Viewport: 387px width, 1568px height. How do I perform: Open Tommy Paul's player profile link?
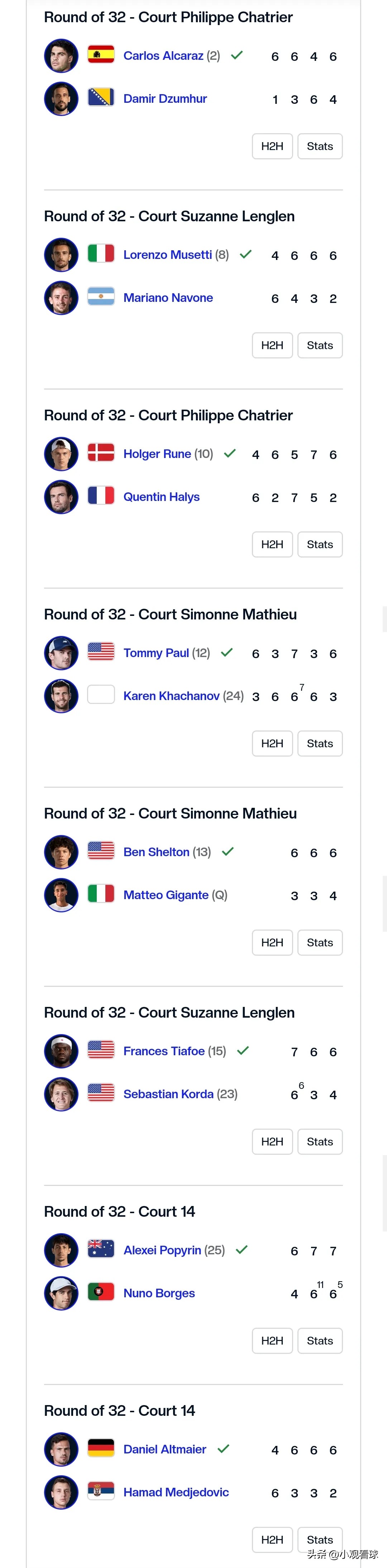point(156,653)
